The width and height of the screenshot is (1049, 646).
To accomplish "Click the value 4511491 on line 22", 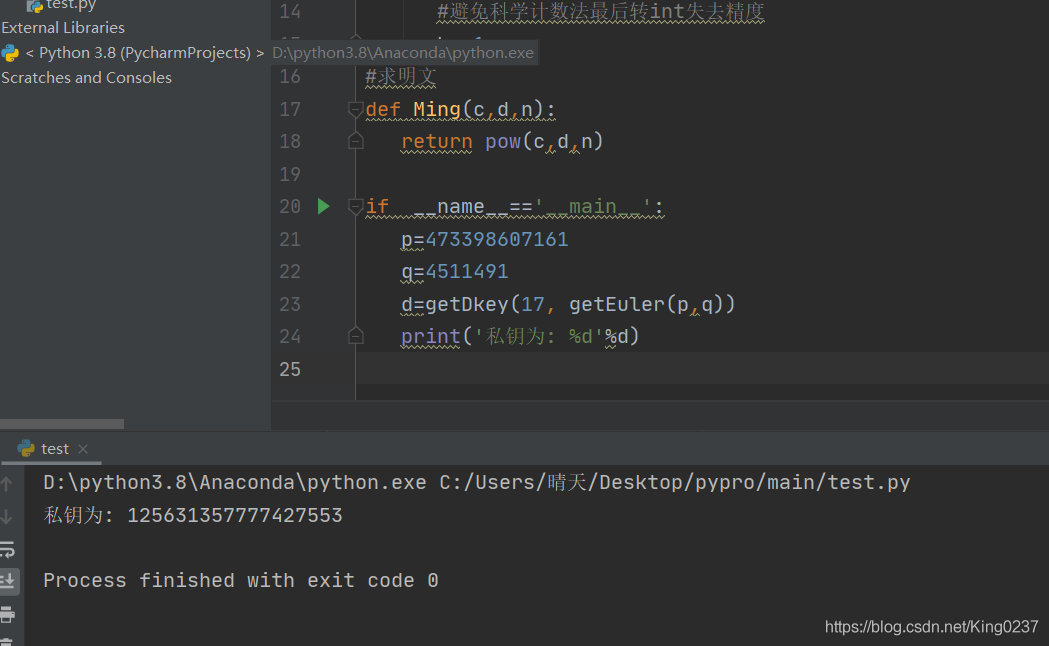I will [x=467, y=272].
